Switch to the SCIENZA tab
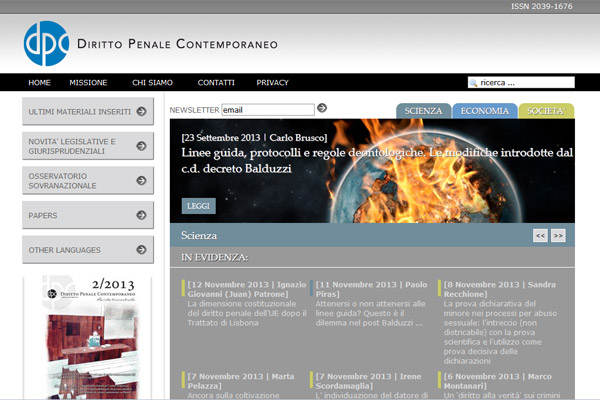 [x=424, y=111]
